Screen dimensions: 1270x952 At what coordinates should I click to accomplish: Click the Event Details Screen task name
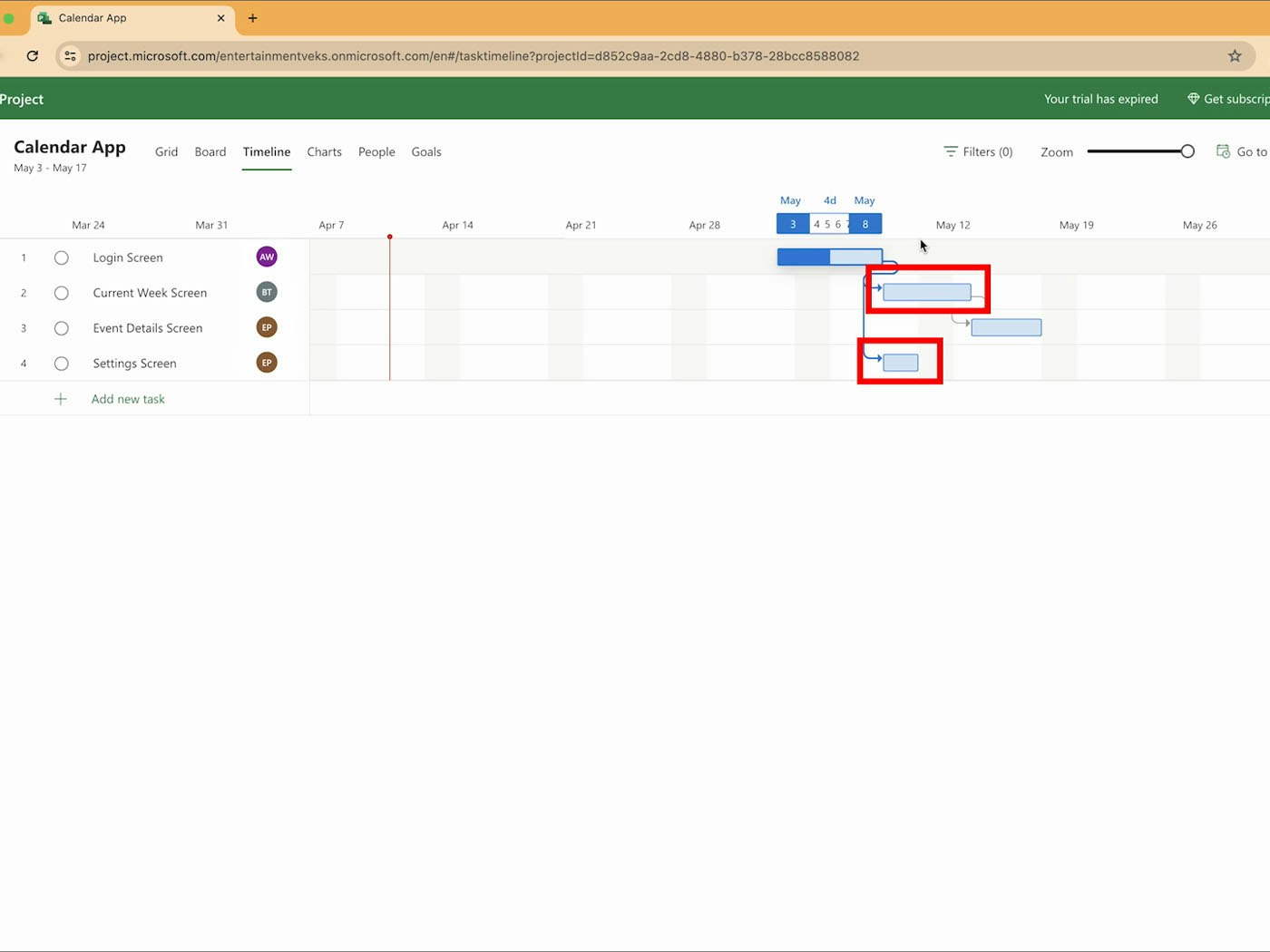click(x=148, y=328)
